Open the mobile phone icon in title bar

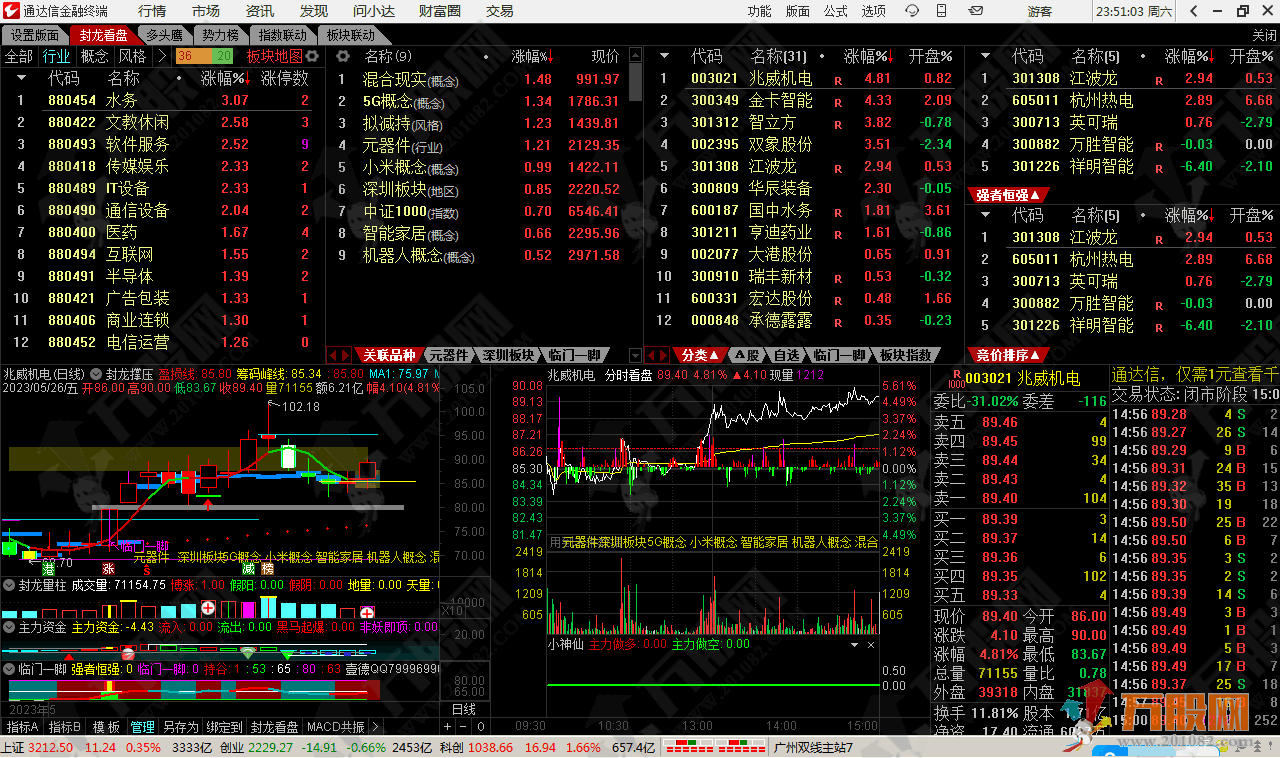coord(941,11)
